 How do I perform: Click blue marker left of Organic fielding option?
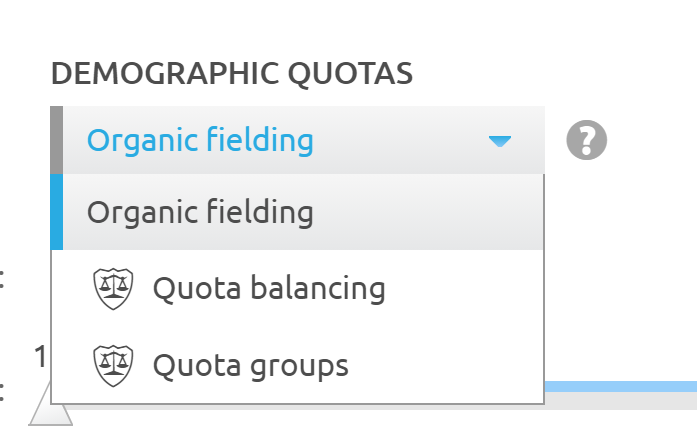click(x=57, y=212)
